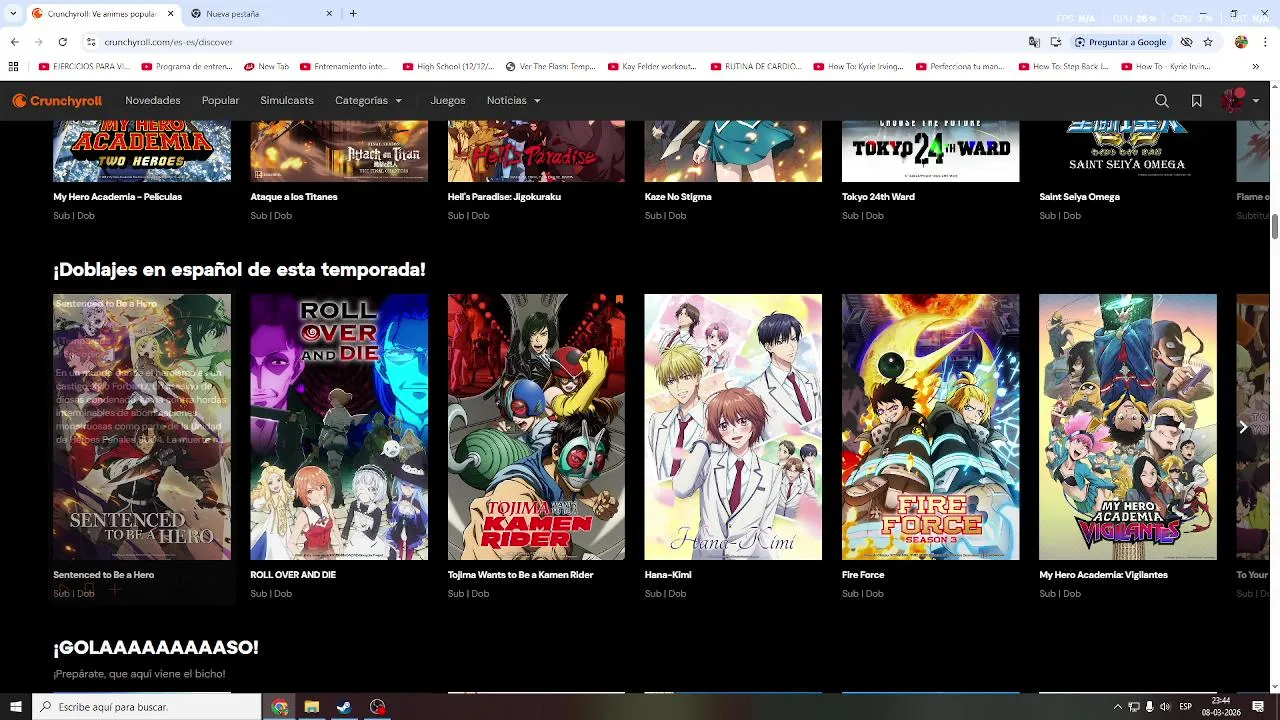Open High School (12/12/... bookmark

click(x=448, y=67)
